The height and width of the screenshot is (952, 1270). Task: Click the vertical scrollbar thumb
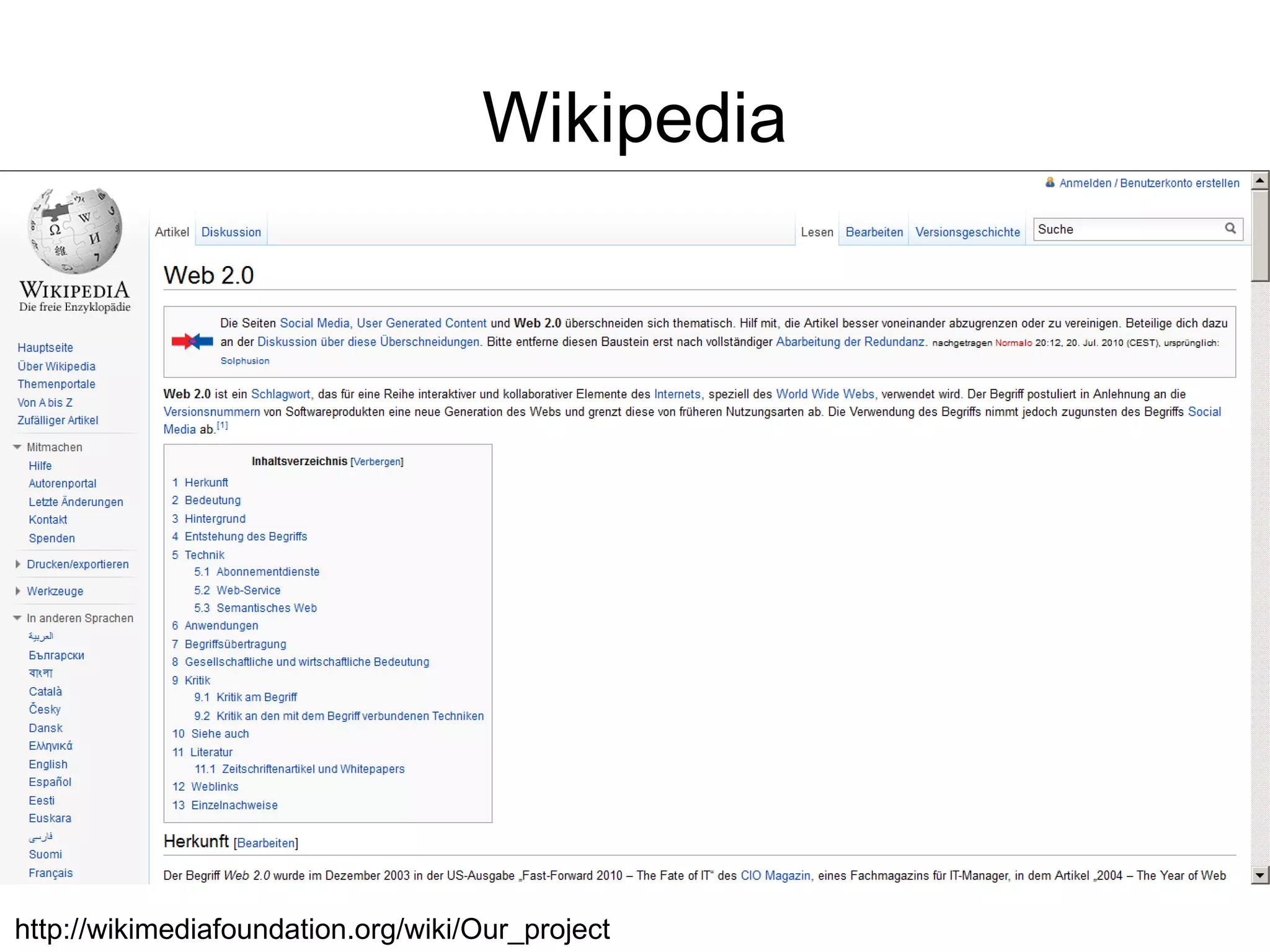coord(1259,236)
